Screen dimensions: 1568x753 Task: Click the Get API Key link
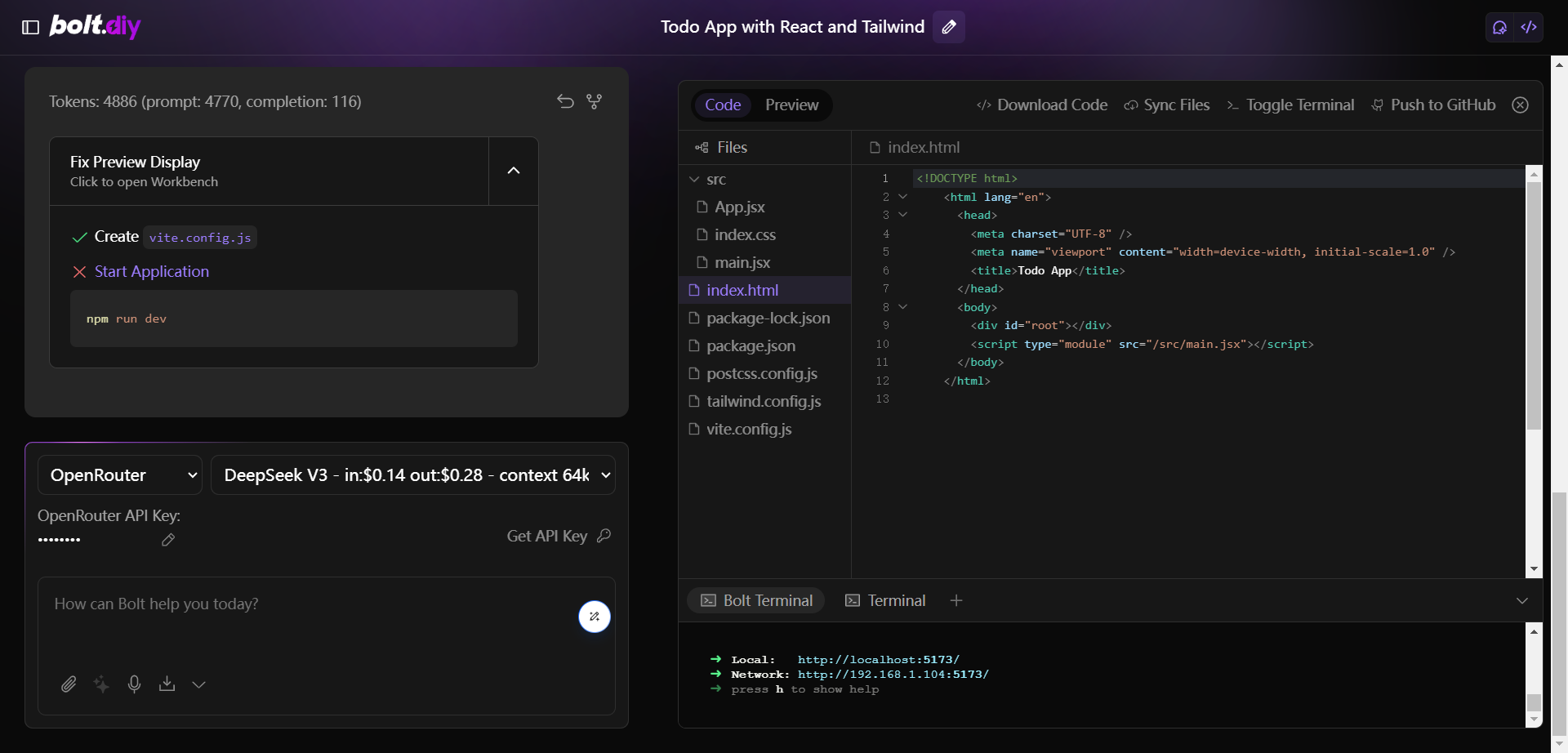(x=559, y=536)
